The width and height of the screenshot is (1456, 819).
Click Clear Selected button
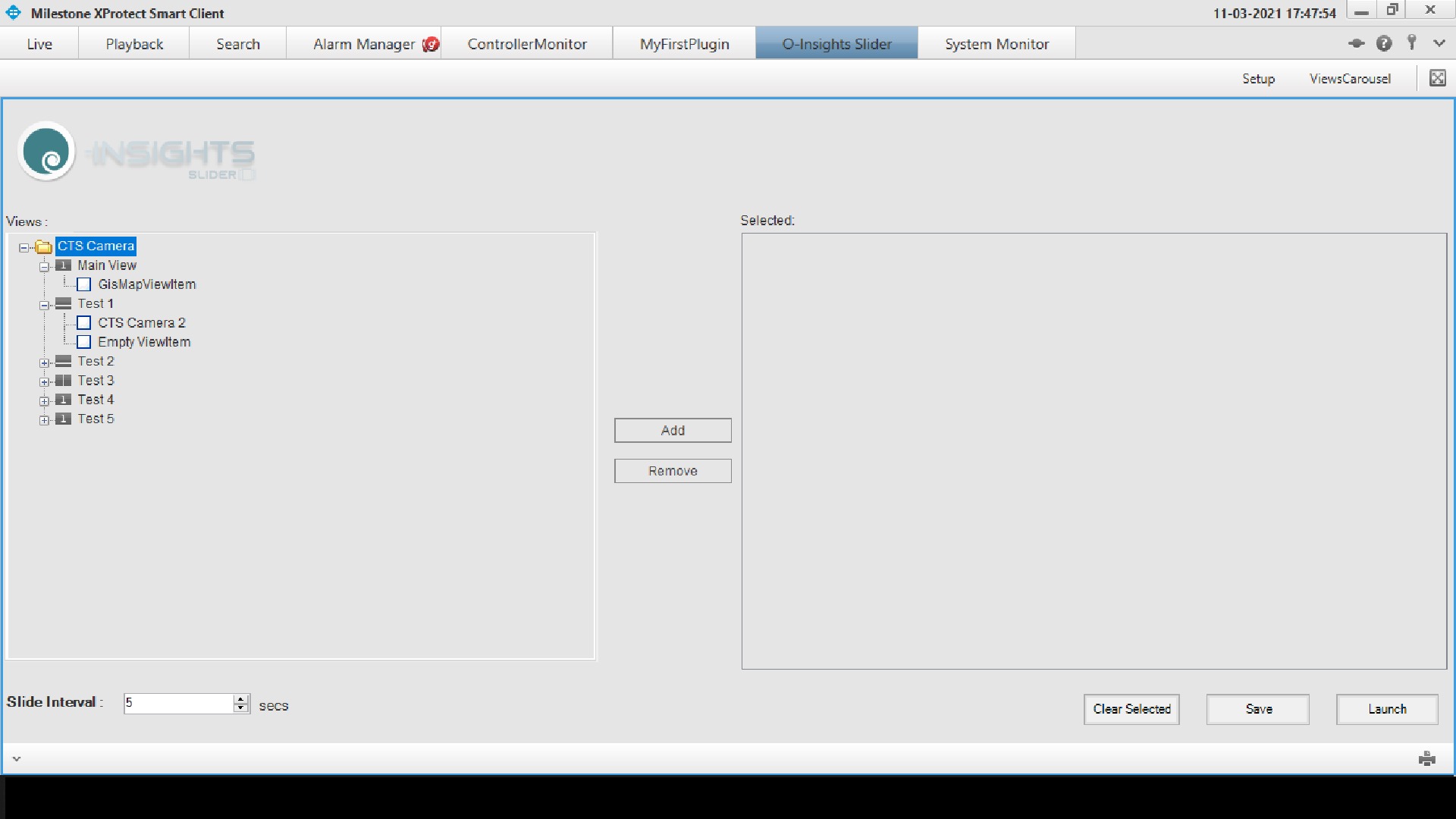pyautogui.click(x=1131, y=709)
